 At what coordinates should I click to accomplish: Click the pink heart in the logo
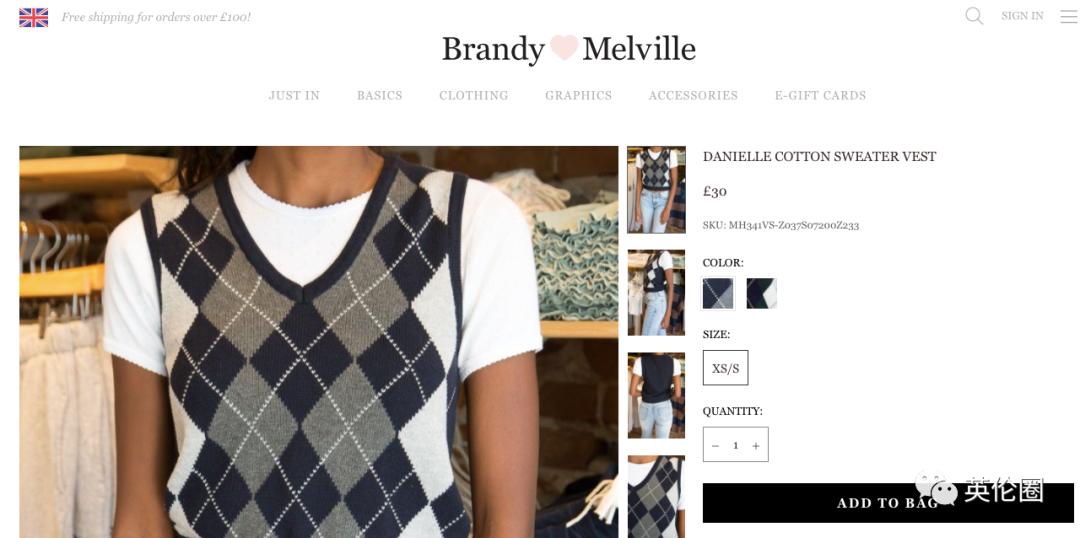[563, 48]
